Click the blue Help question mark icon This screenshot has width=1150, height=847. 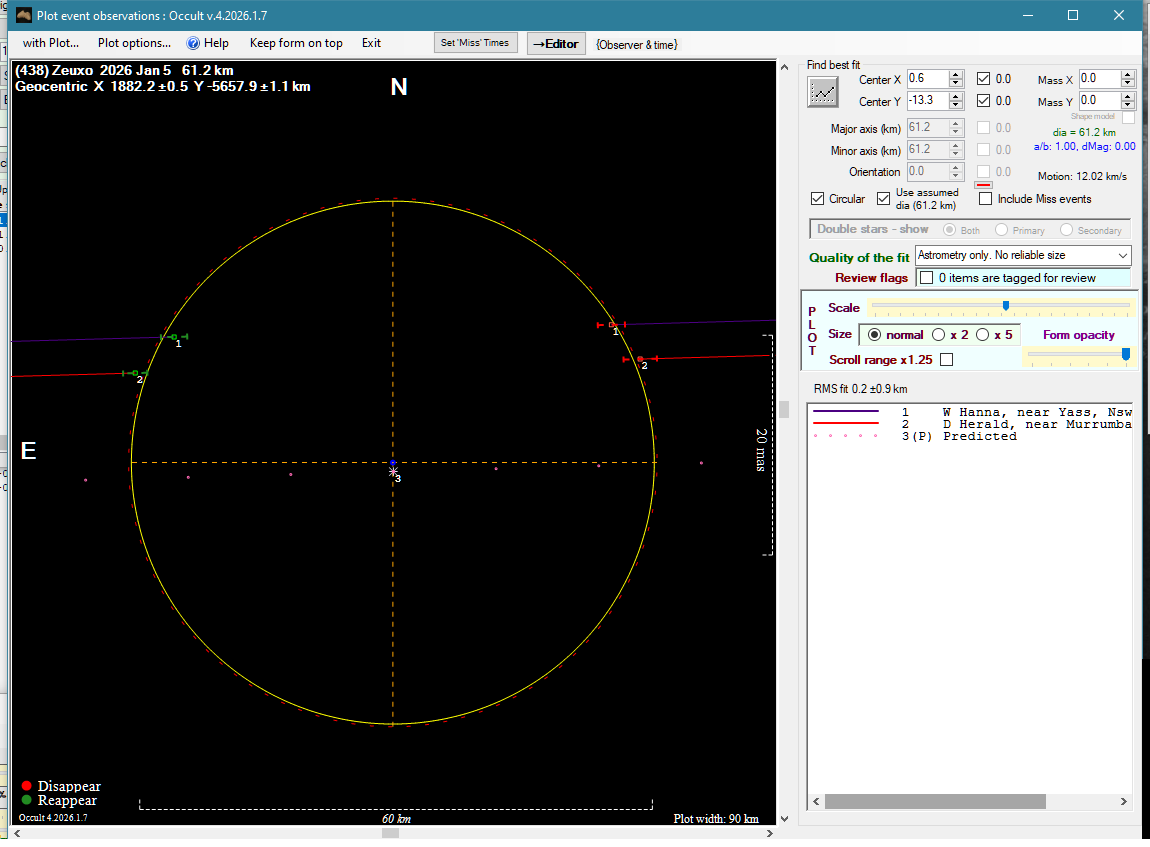(194, 43)
